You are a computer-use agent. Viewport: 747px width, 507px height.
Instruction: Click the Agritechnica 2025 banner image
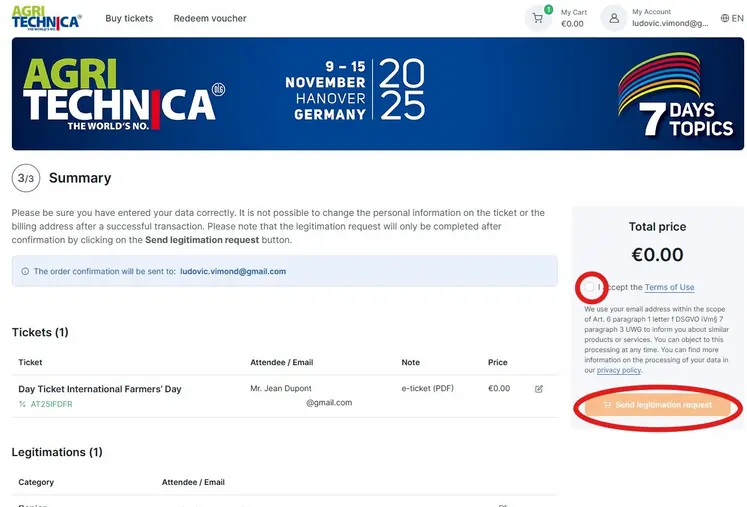[x=378, y=94]
